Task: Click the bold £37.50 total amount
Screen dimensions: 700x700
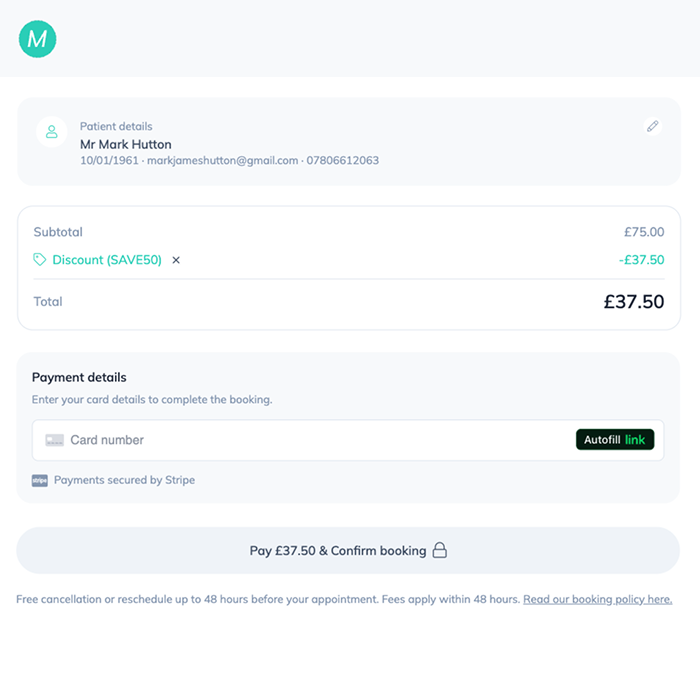Action: pyautogui.click(x=634, y=301)
